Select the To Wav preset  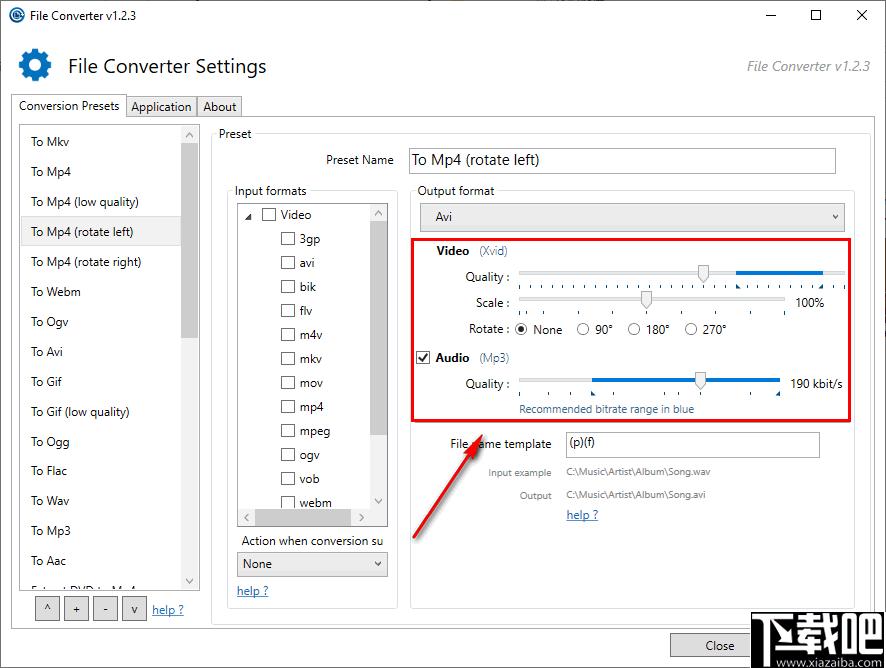[x=101, y=501]
